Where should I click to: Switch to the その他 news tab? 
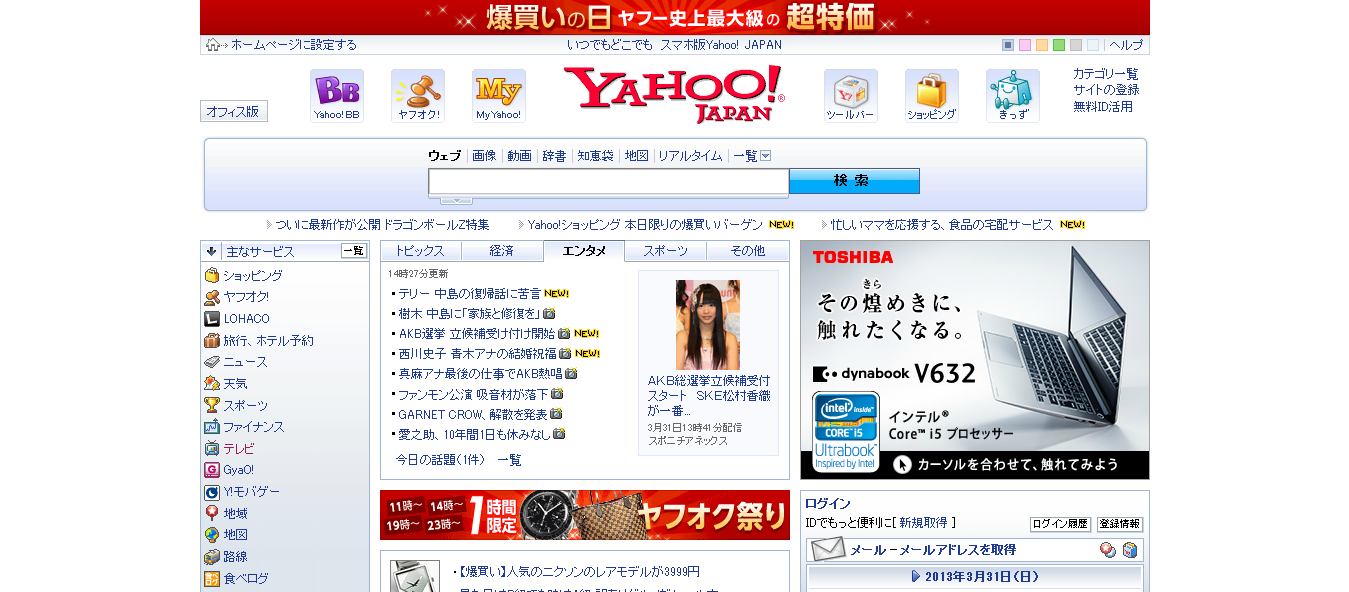coord(748,251)
